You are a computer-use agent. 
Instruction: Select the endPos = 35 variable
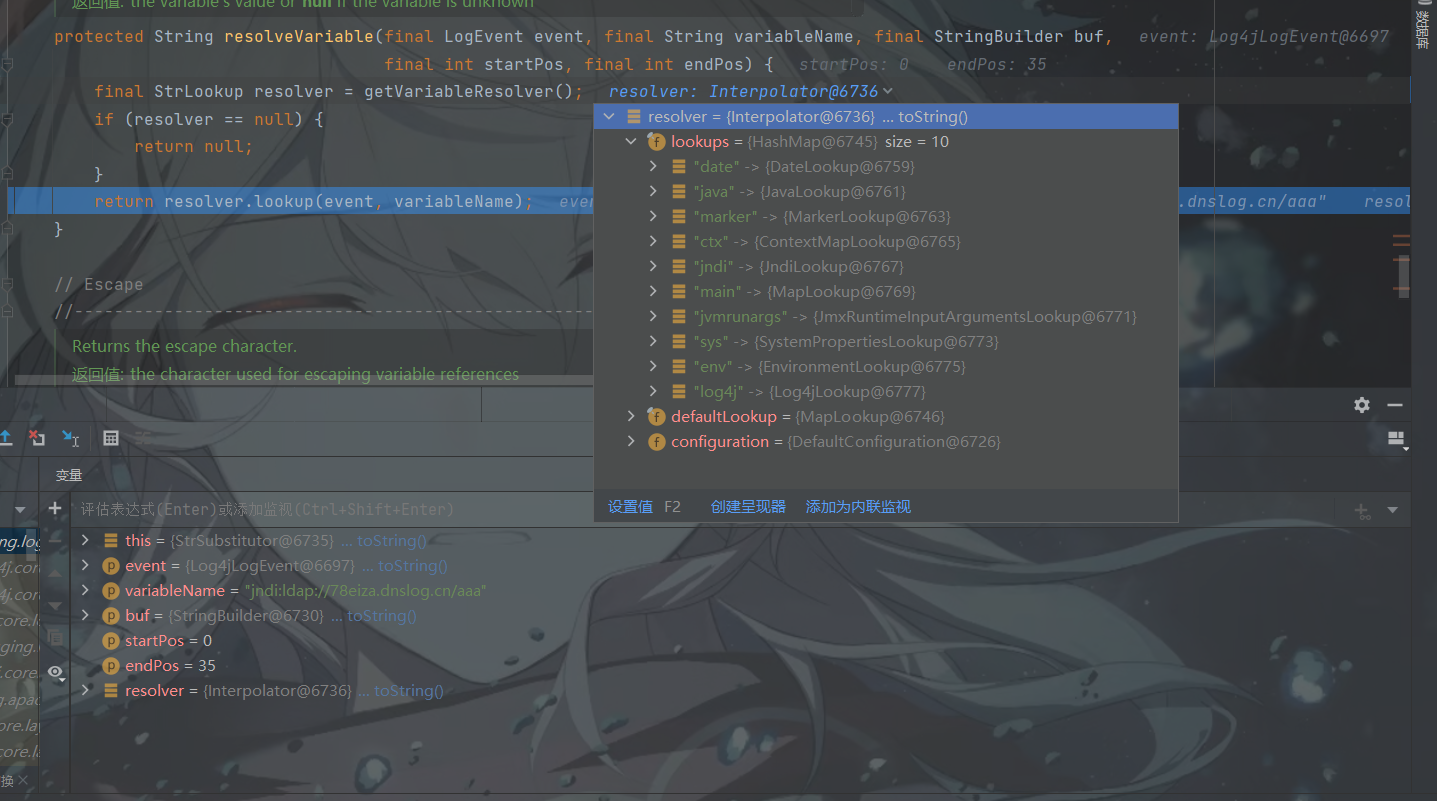(159, 665)
